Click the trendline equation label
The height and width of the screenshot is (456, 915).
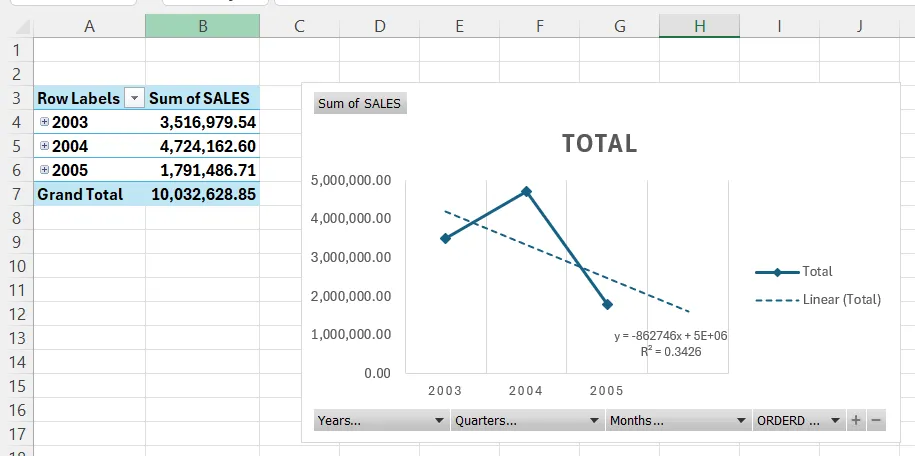click(x=670, y=343)
